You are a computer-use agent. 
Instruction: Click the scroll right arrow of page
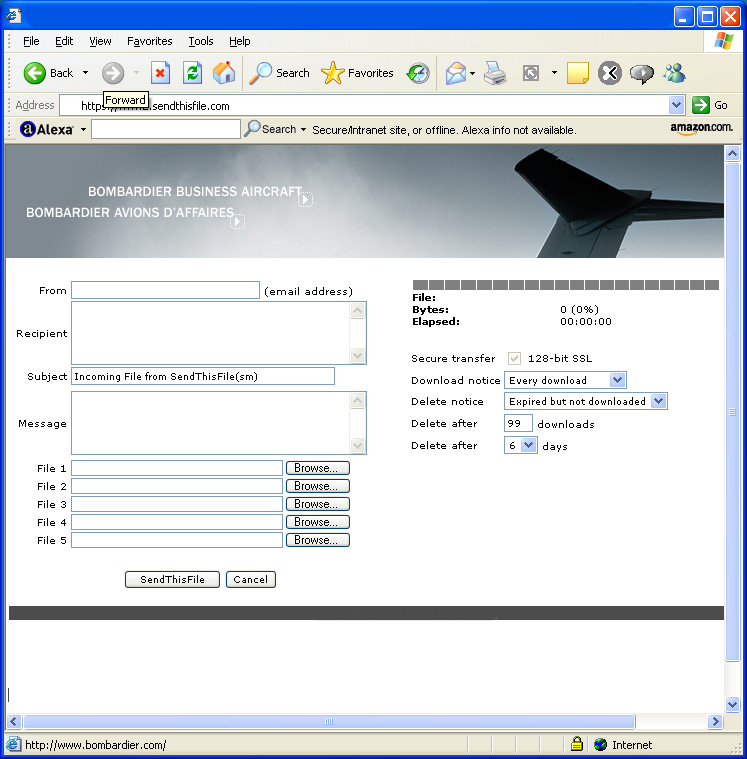[x=715, y=721]
